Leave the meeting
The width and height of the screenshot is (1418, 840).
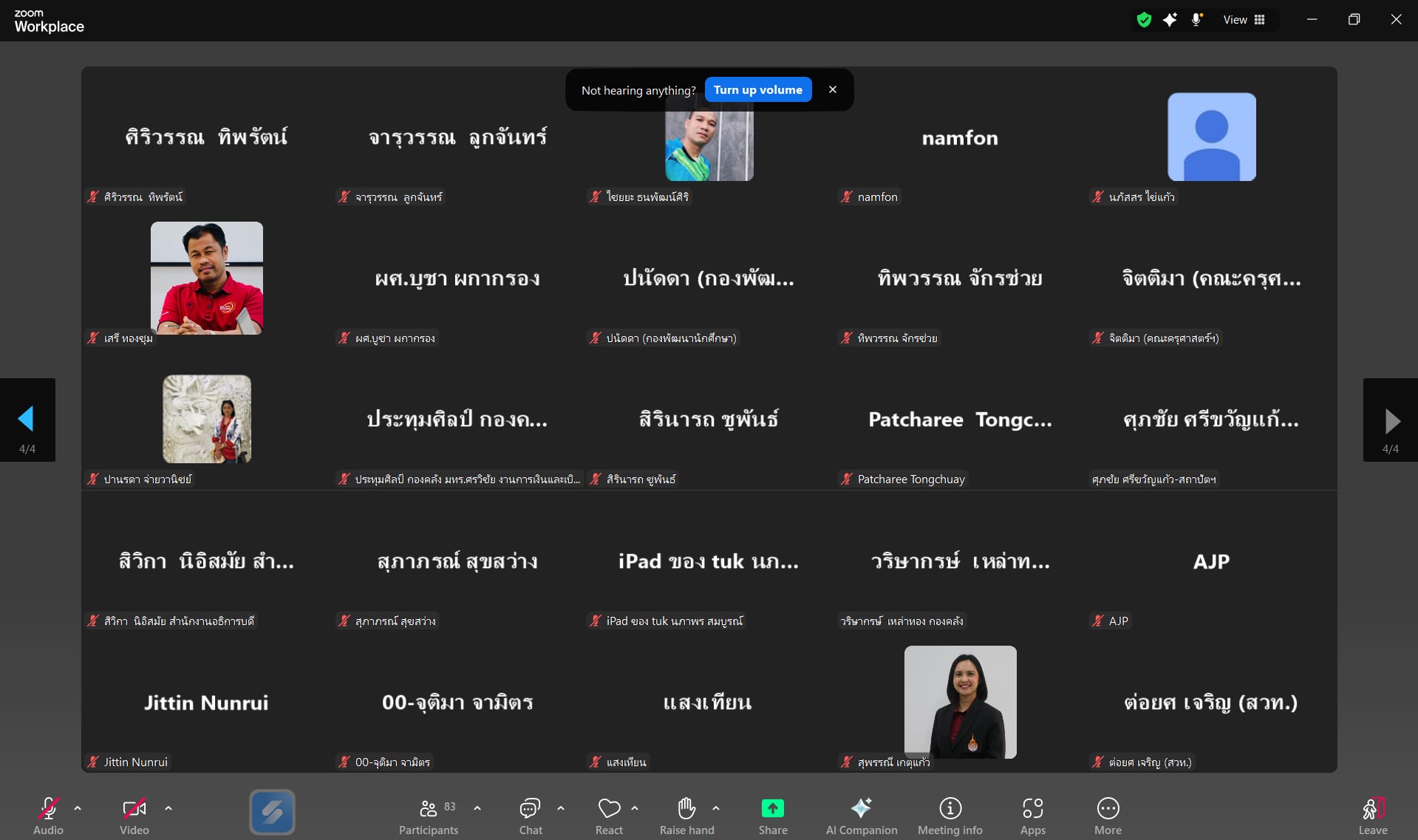(1372, 816)
